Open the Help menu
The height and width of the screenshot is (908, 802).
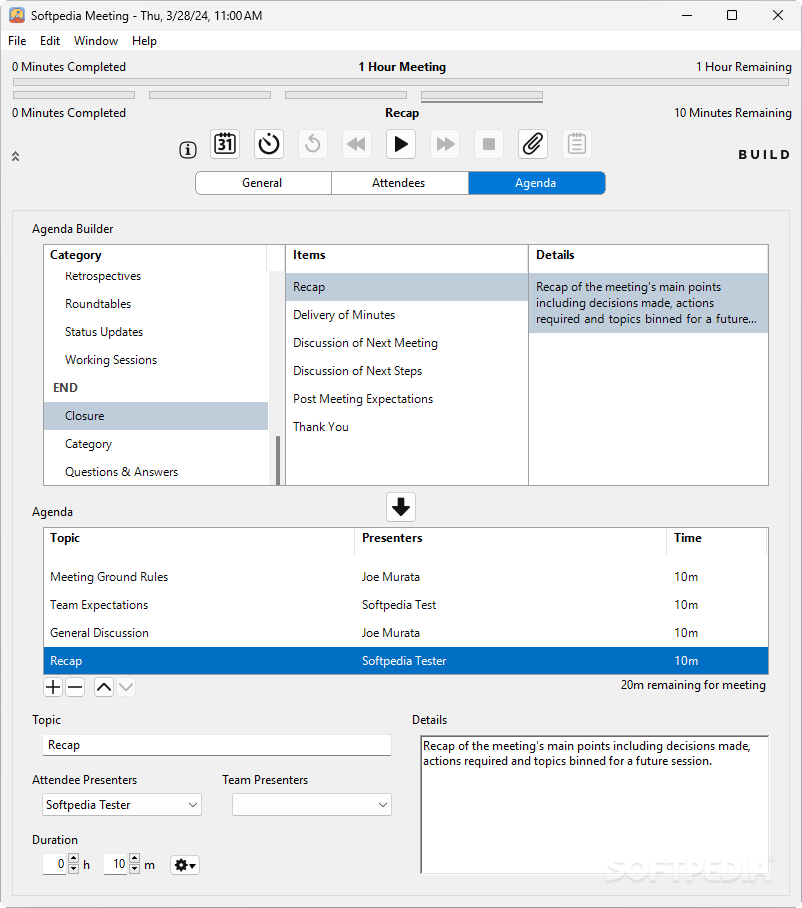(144, 41)
